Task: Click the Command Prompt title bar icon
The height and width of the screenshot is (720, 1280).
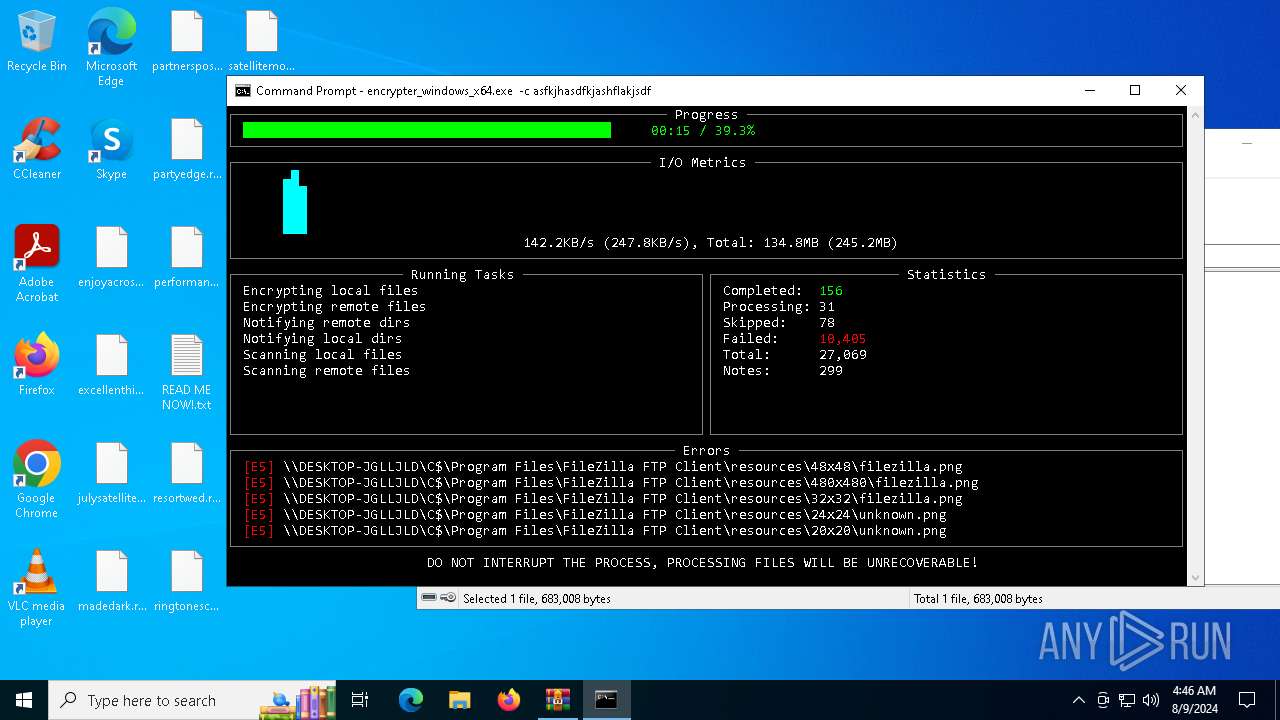Action: coord(243,91)
